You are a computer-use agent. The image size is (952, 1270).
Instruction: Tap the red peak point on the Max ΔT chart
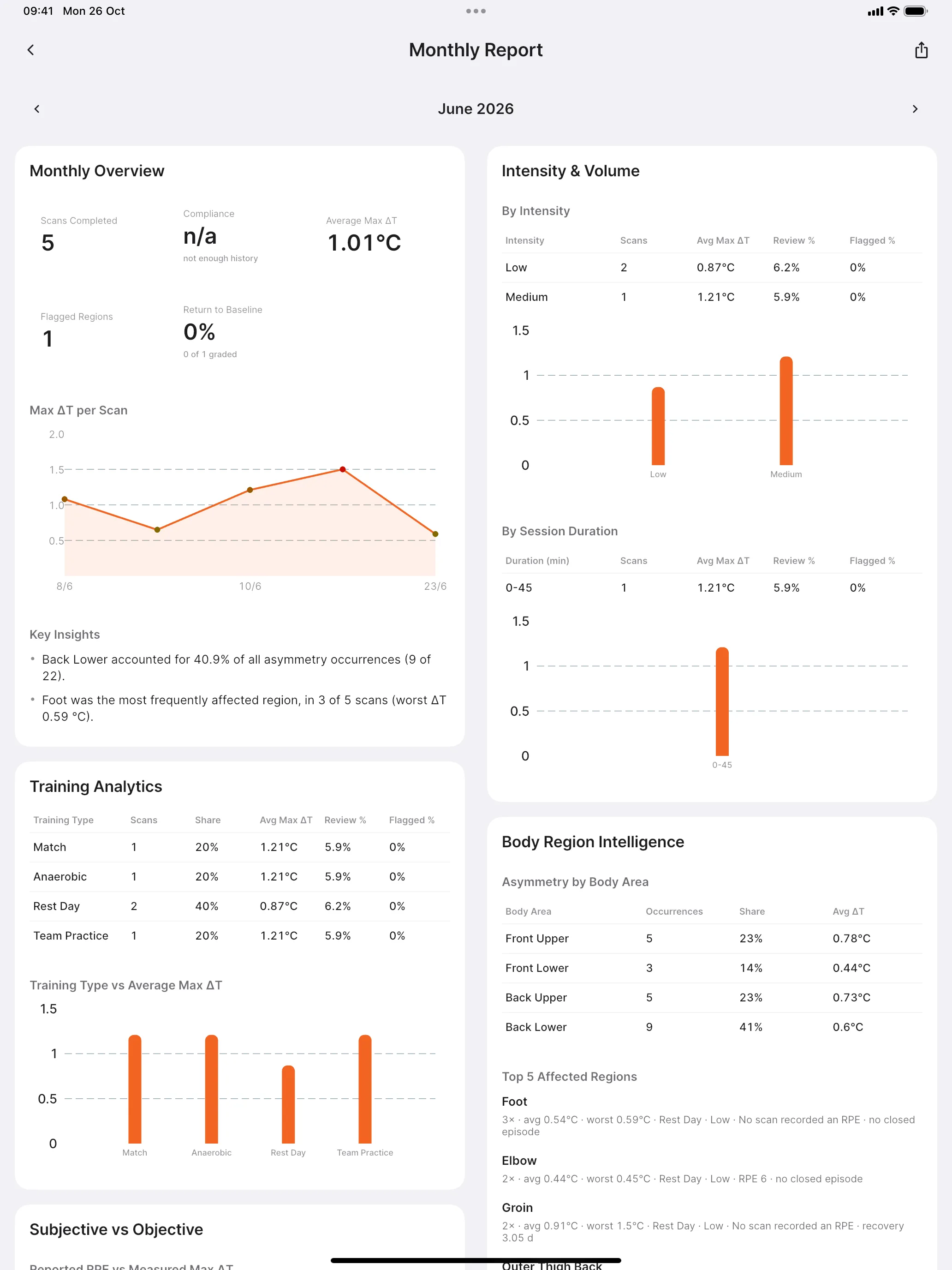pos(343,469)
